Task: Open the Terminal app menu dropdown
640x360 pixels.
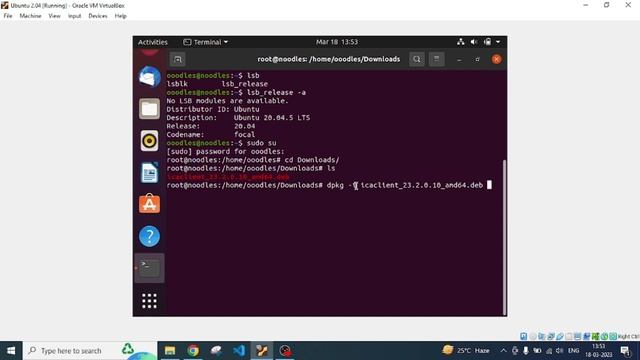Action: 206,42
